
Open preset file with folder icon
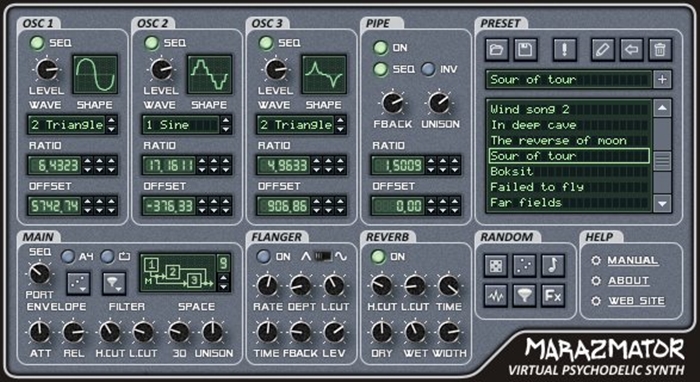[497, 49]
